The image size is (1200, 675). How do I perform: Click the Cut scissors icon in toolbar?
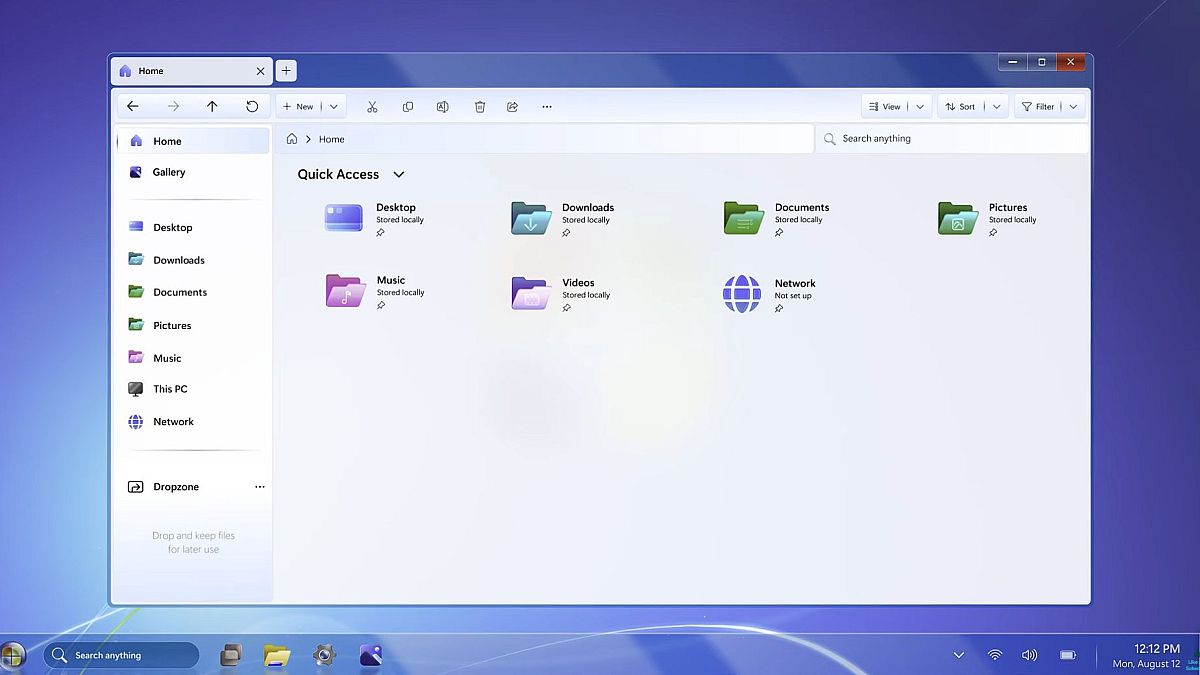tap(372, 107)
